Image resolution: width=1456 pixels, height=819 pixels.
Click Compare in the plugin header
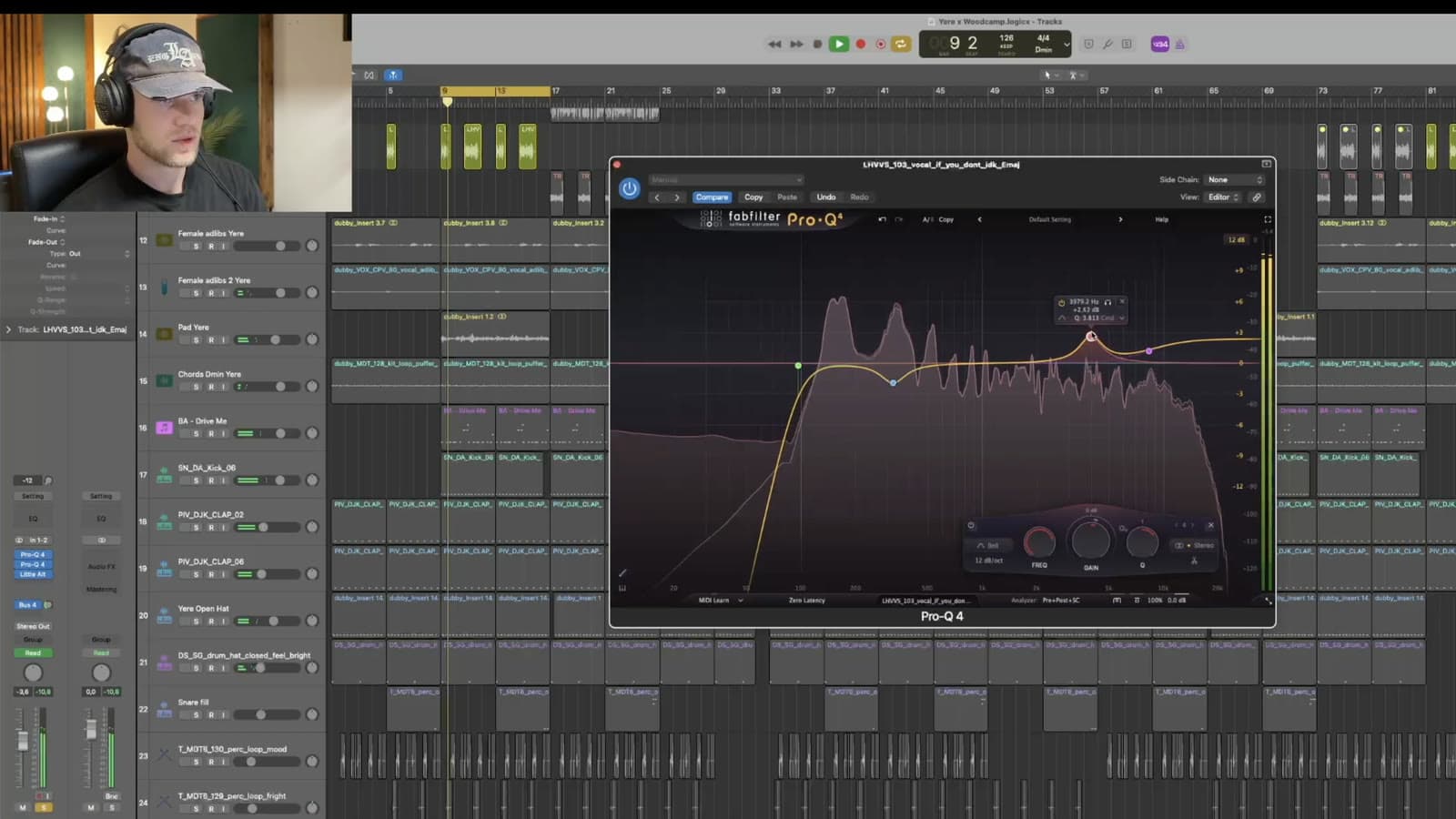pos(712,197)
